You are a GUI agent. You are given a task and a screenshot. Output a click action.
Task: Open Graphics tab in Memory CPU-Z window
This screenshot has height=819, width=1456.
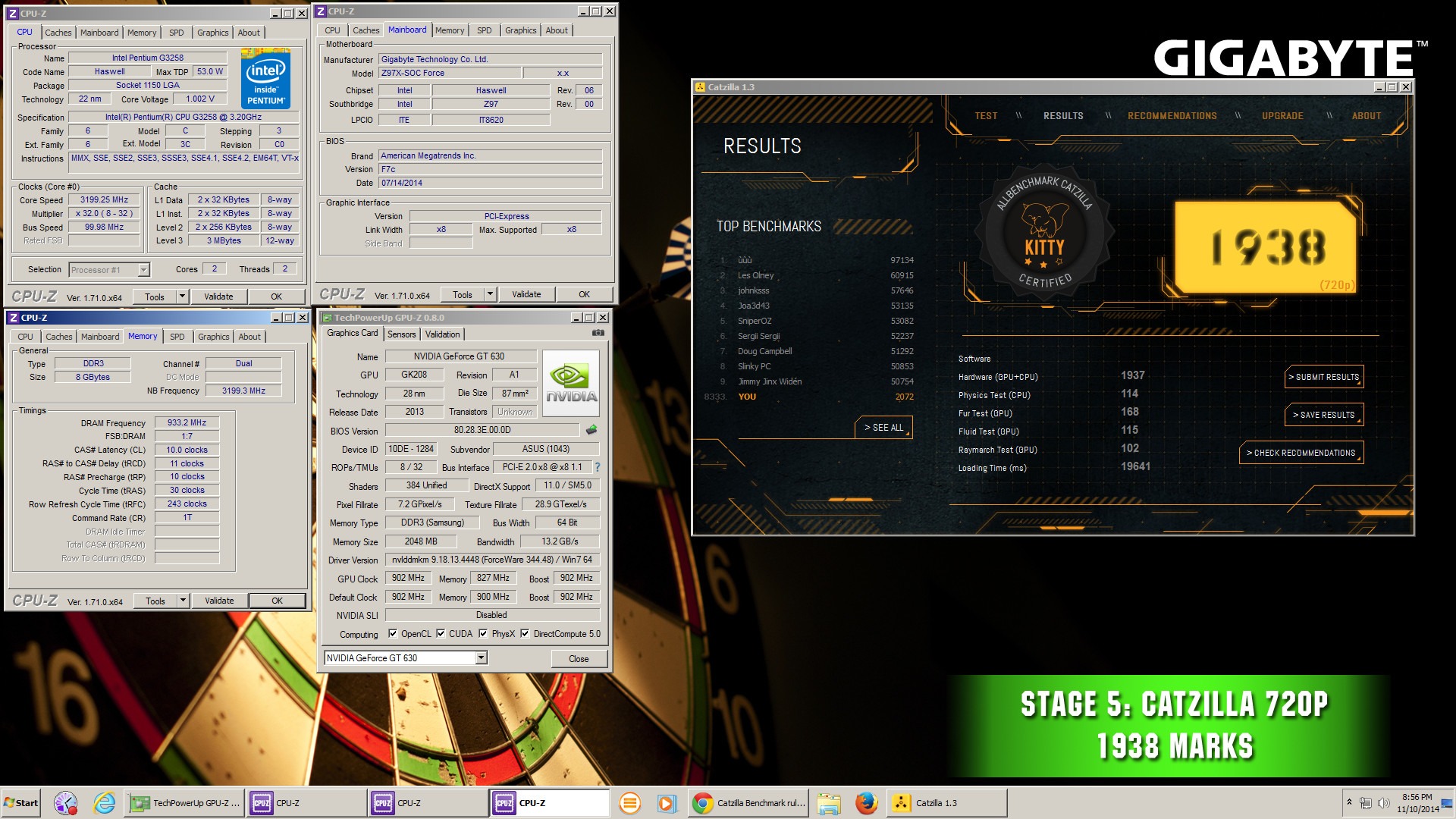213,337
